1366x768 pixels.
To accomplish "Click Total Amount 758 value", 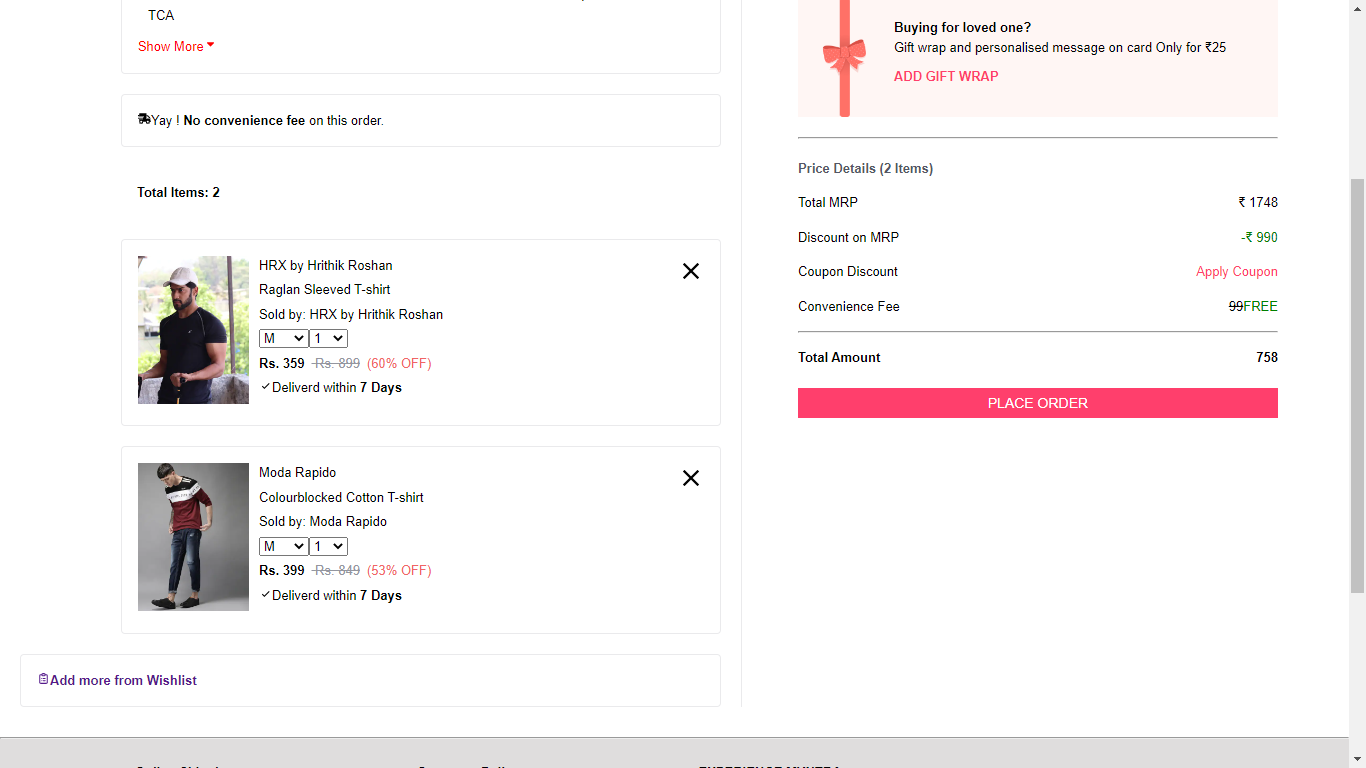I will click(1267, 357).
